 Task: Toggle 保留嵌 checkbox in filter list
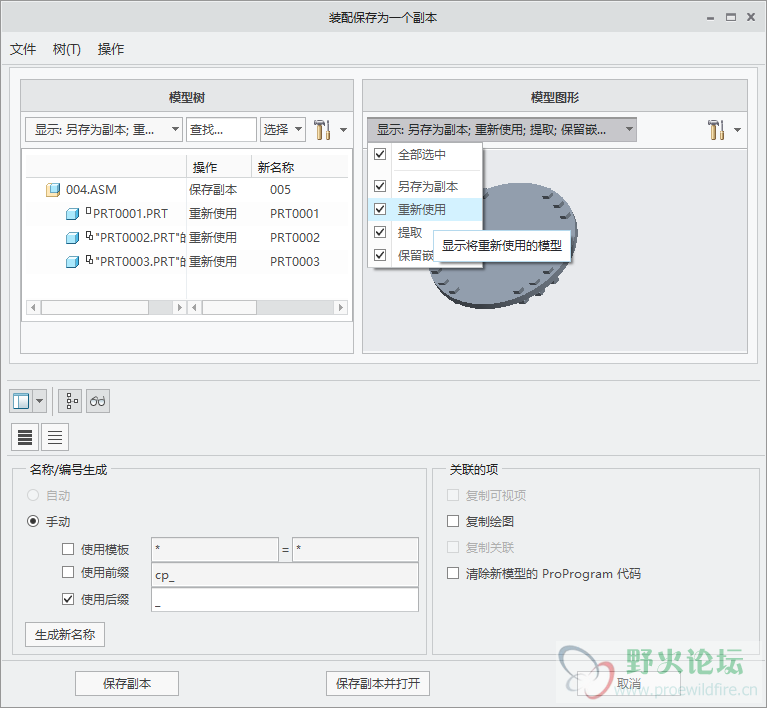coord(380,255)
